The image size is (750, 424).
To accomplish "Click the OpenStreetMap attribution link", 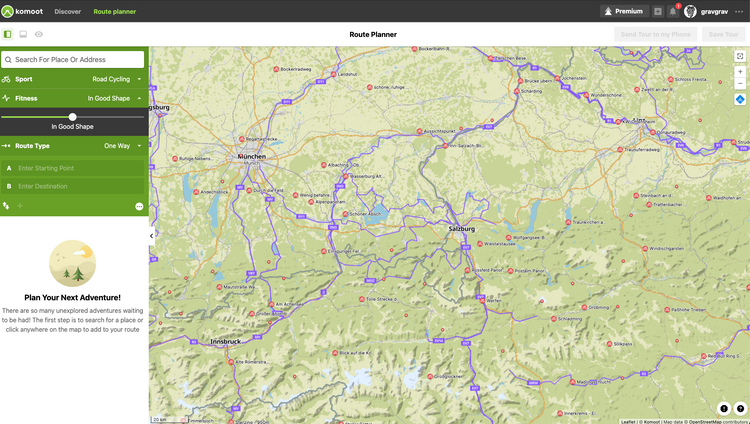I will (x=705, y=422).
